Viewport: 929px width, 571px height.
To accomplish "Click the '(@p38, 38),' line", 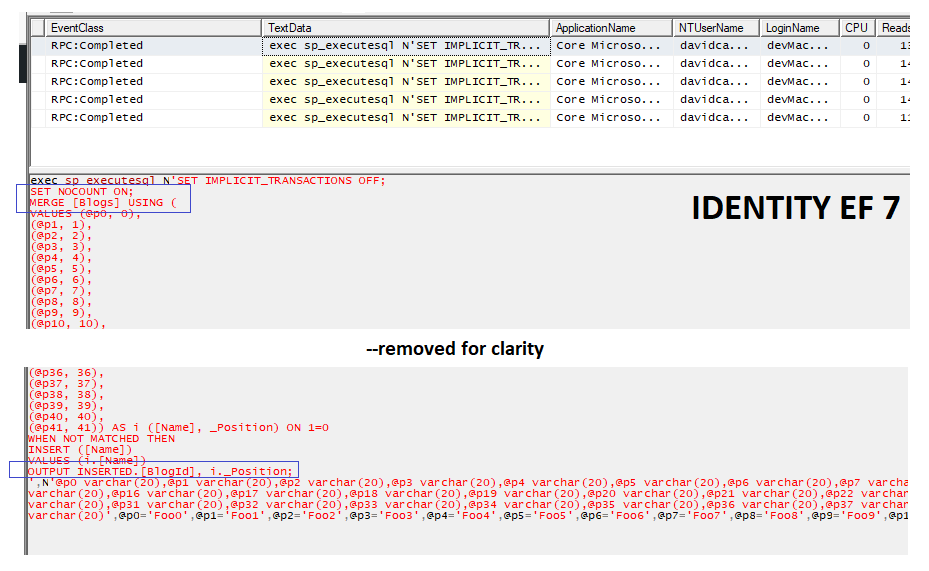I will coord(66,394).
